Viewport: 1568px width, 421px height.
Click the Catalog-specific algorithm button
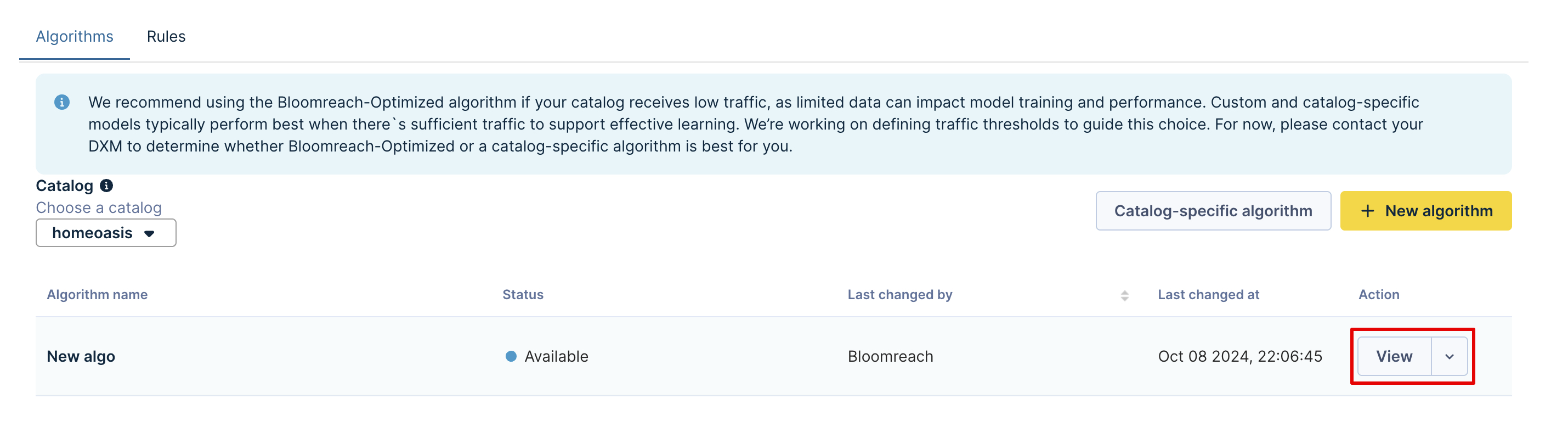click(1213, 211)
